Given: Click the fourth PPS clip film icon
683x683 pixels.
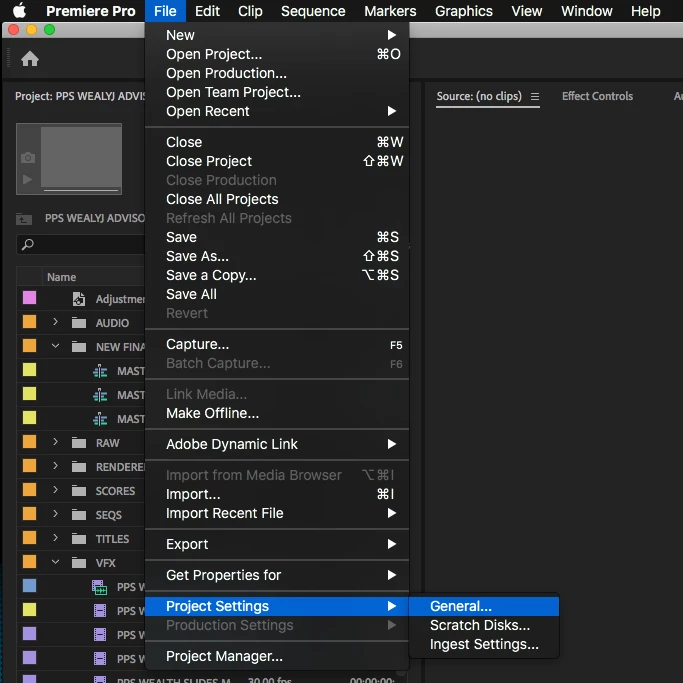Looking at the screenshot, I should [100, 659].
